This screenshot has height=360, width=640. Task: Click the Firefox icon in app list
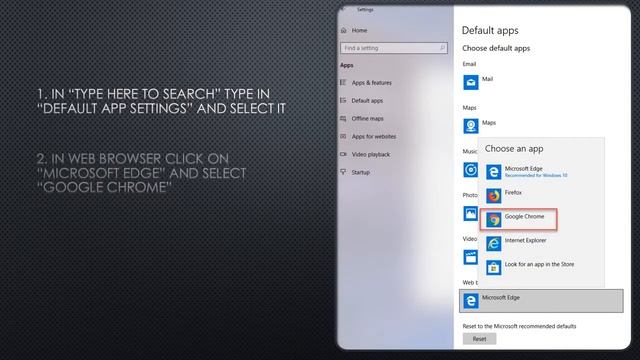coord(493,196)
